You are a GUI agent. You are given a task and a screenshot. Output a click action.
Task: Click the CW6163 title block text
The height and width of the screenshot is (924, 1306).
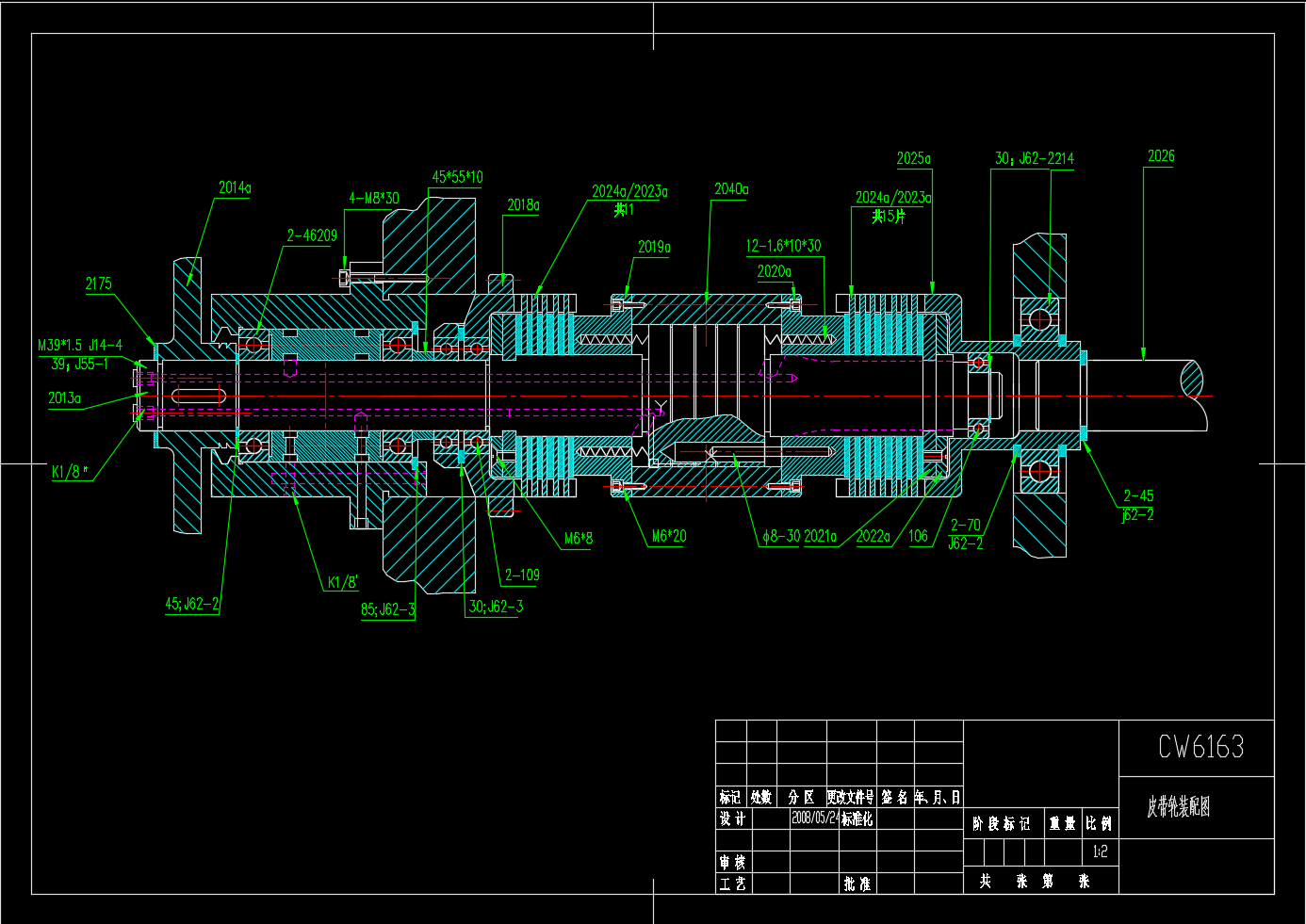(x=1200, y=748)
